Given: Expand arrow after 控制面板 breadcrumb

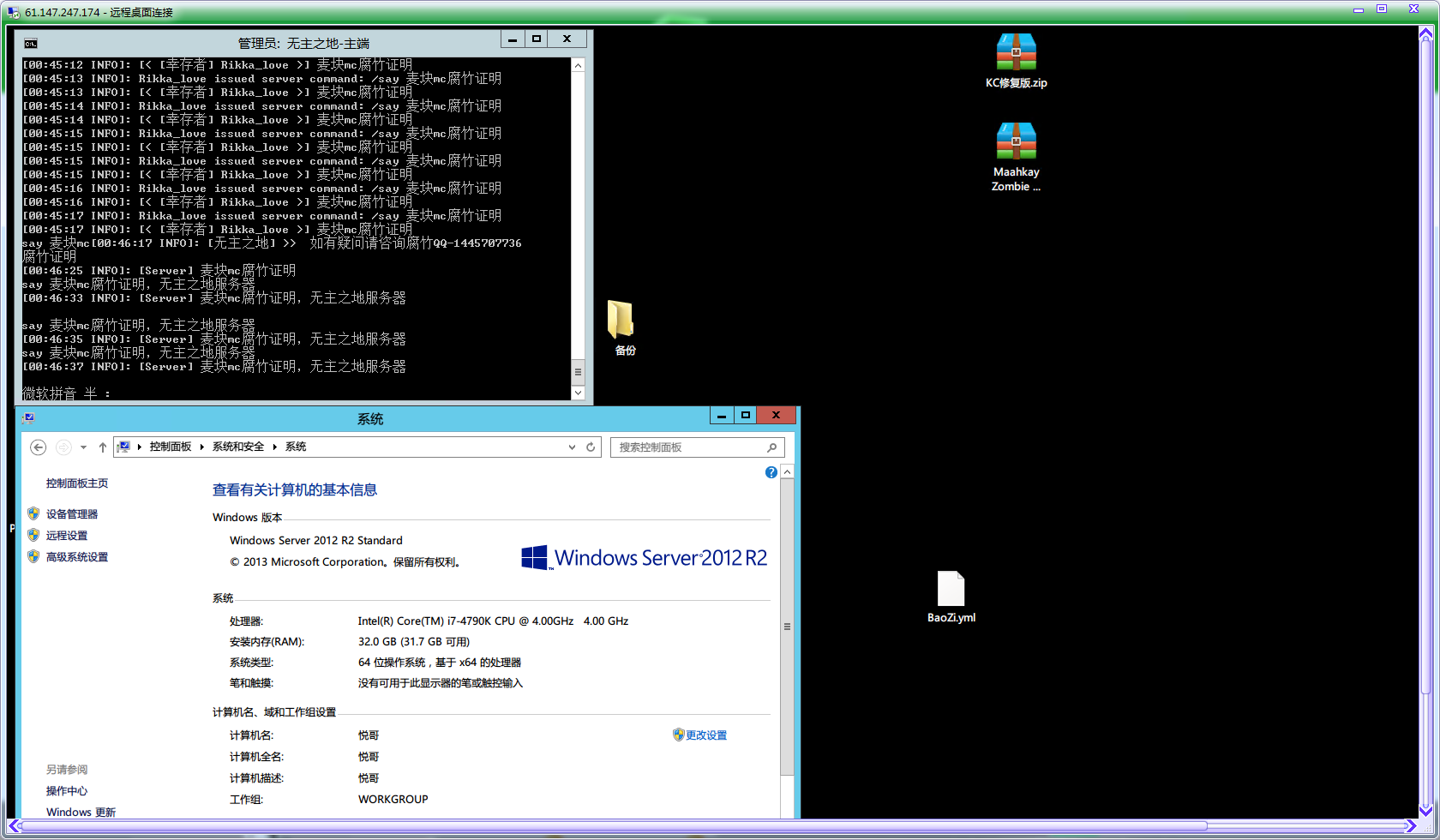Looking at the screenshot, I should [202, 447].
